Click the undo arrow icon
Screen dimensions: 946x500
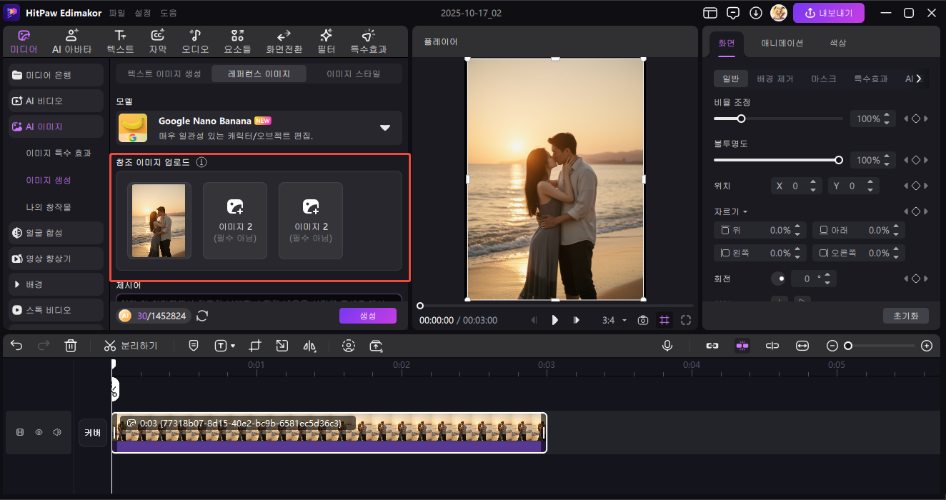click(16, 345)
